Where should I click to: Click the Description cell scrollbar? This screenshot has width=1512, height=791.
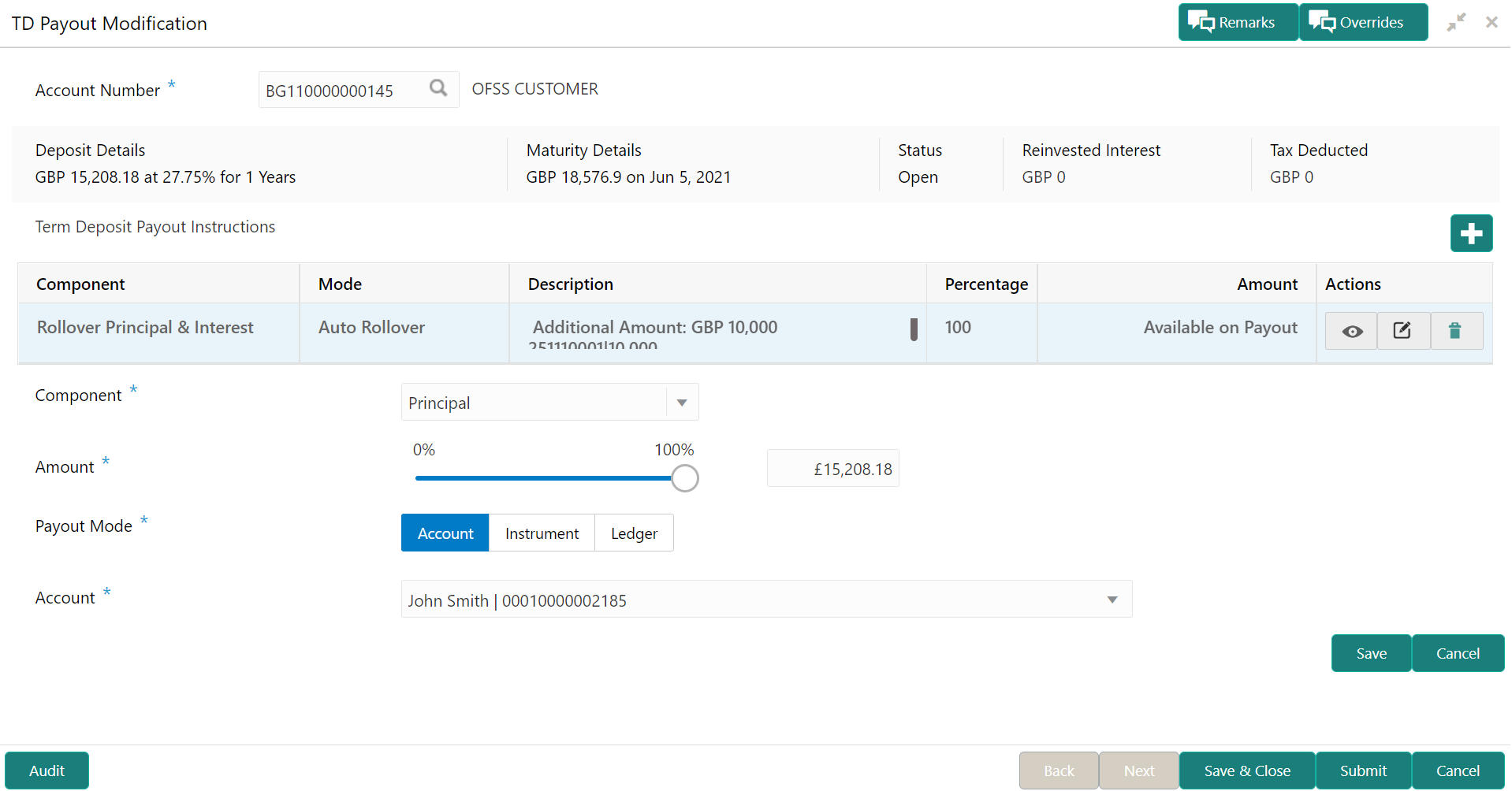pos(914,329)
